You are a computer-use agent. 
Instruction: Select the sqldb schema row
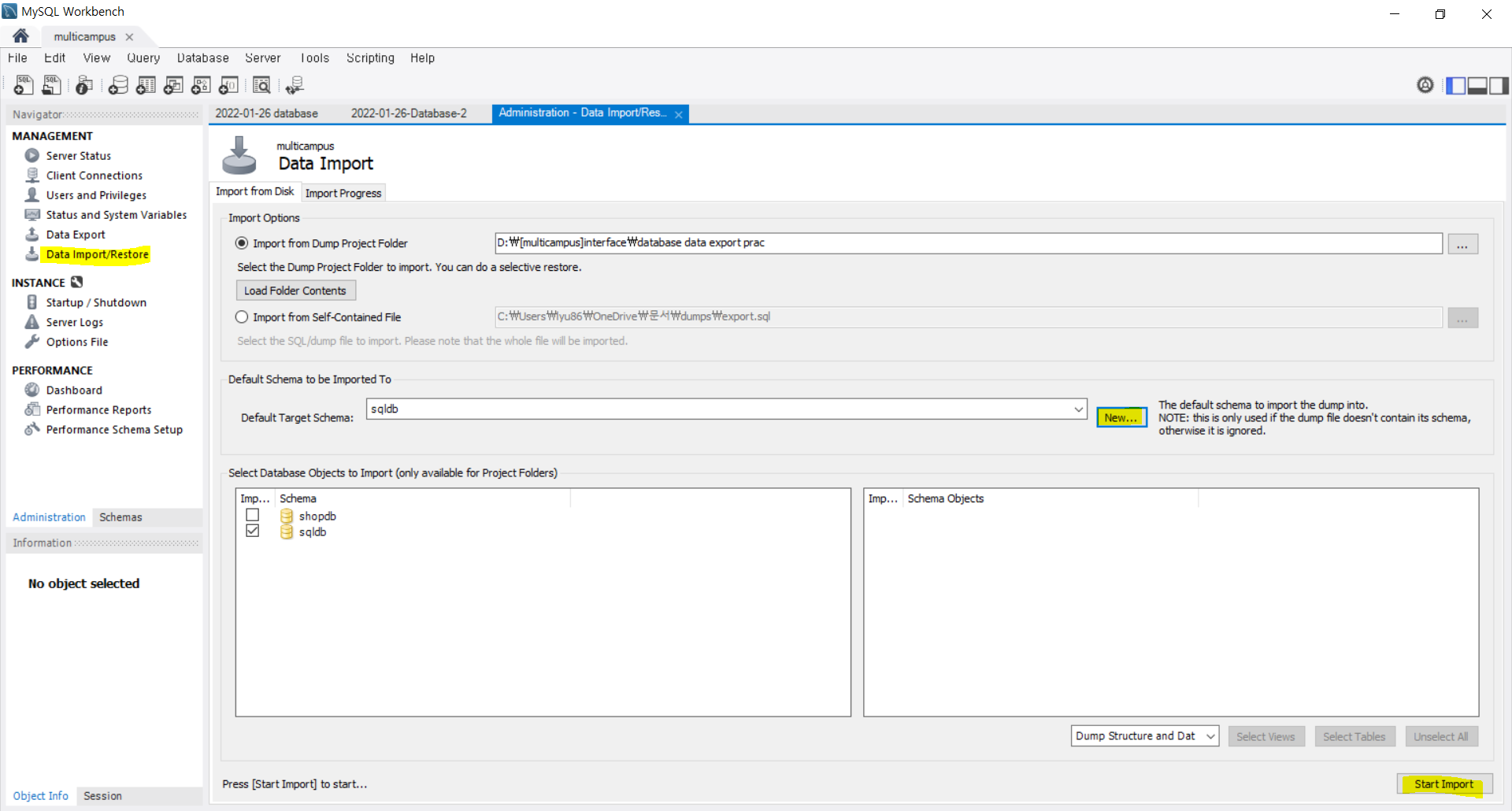[x=313, y=531]
